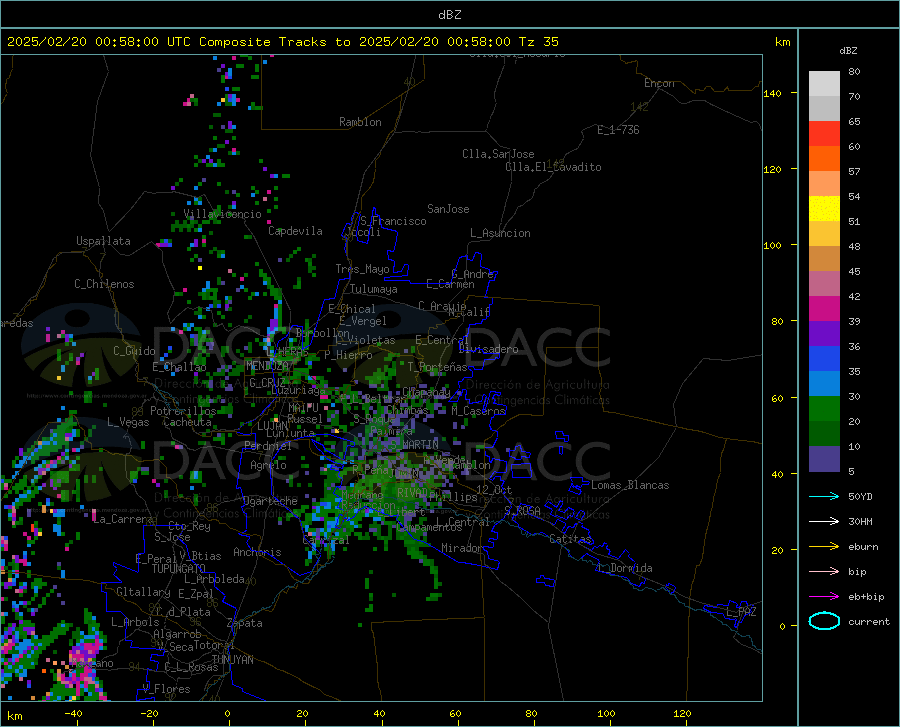The height and width of the screenshot is (727, 900).
Task: Click the L_Asuncion map label
Action: 500,234
